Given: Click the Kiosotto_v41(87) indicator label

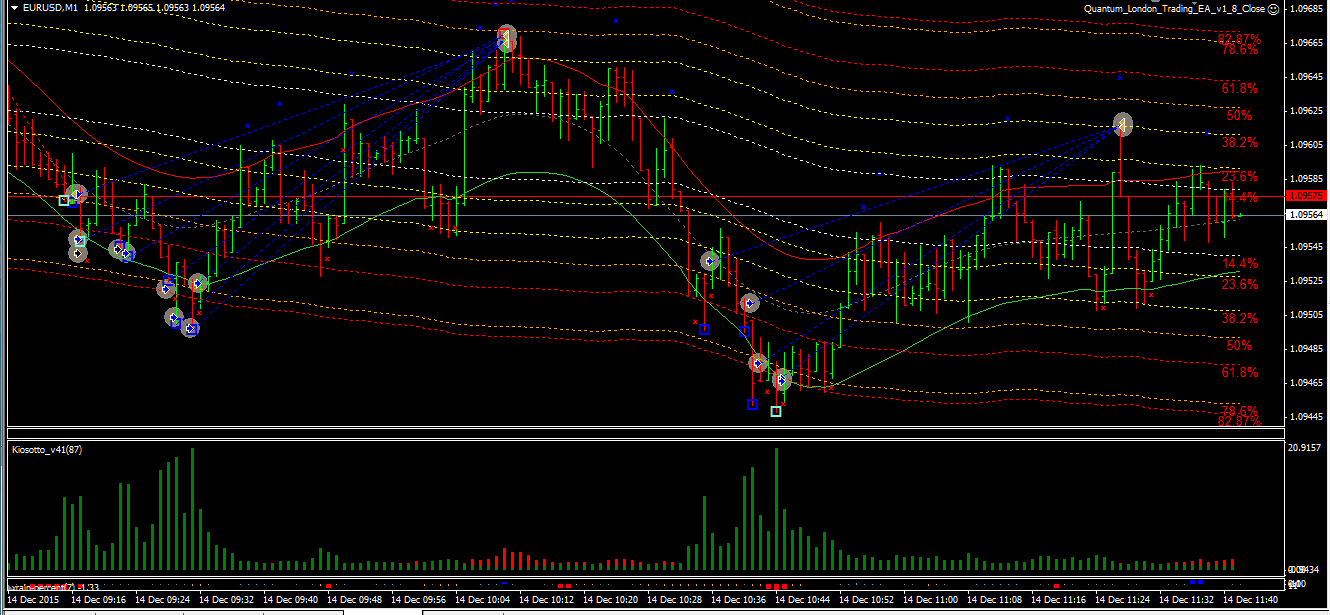Looking at the screenshot, I should click(47, 450).
